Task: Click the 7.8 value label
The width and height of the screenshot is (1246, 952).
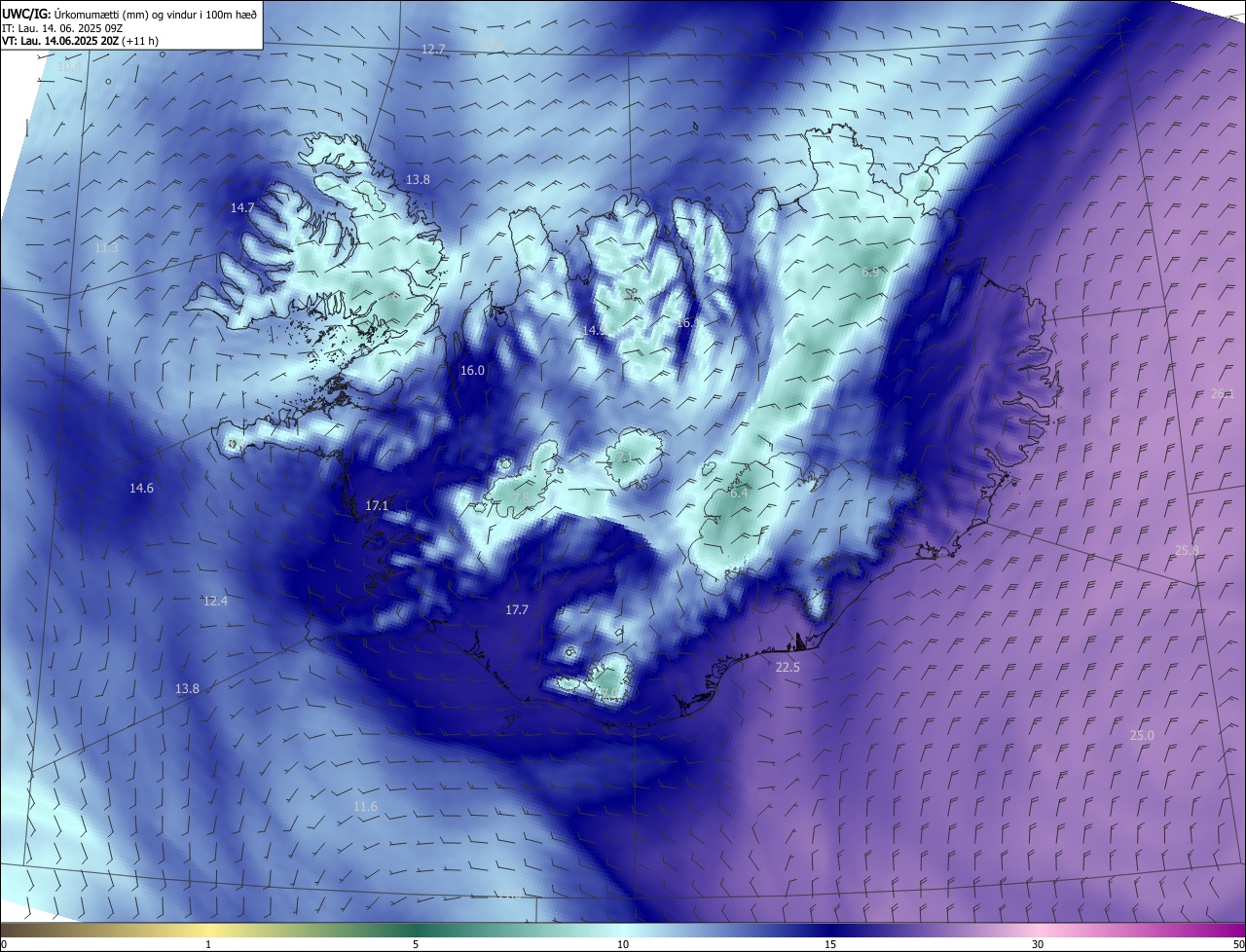Action: [x=522, y=497]
